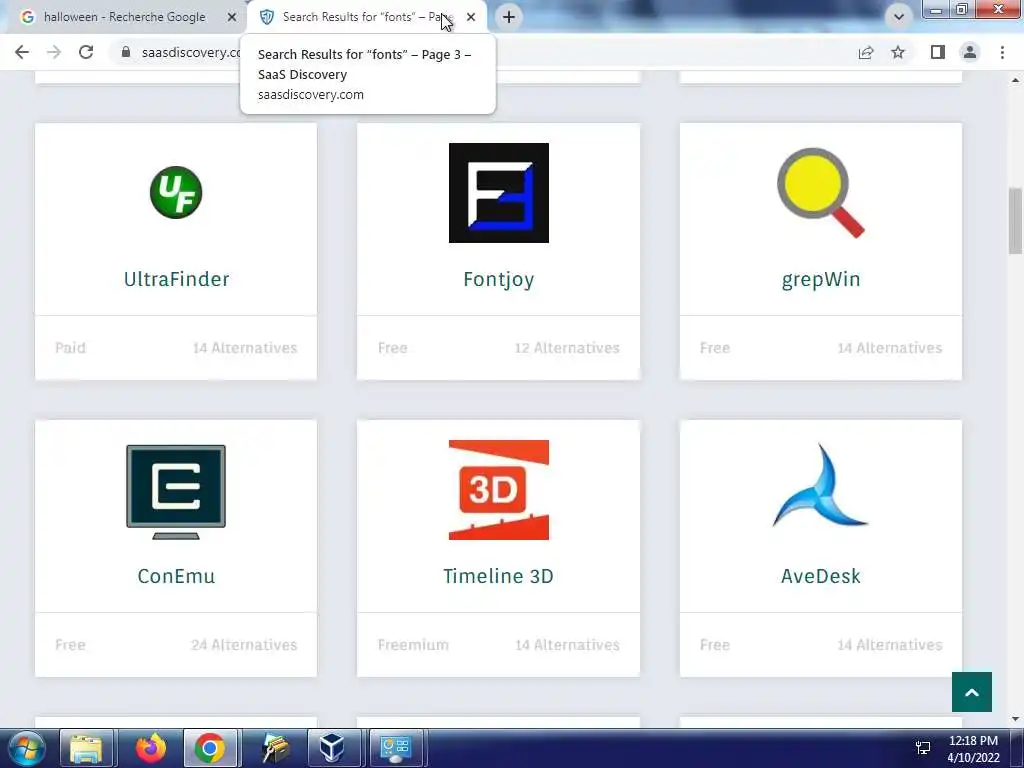The image size is (1024, 768).
Task: Open the Windows Start menu orb
Action: 27,748
